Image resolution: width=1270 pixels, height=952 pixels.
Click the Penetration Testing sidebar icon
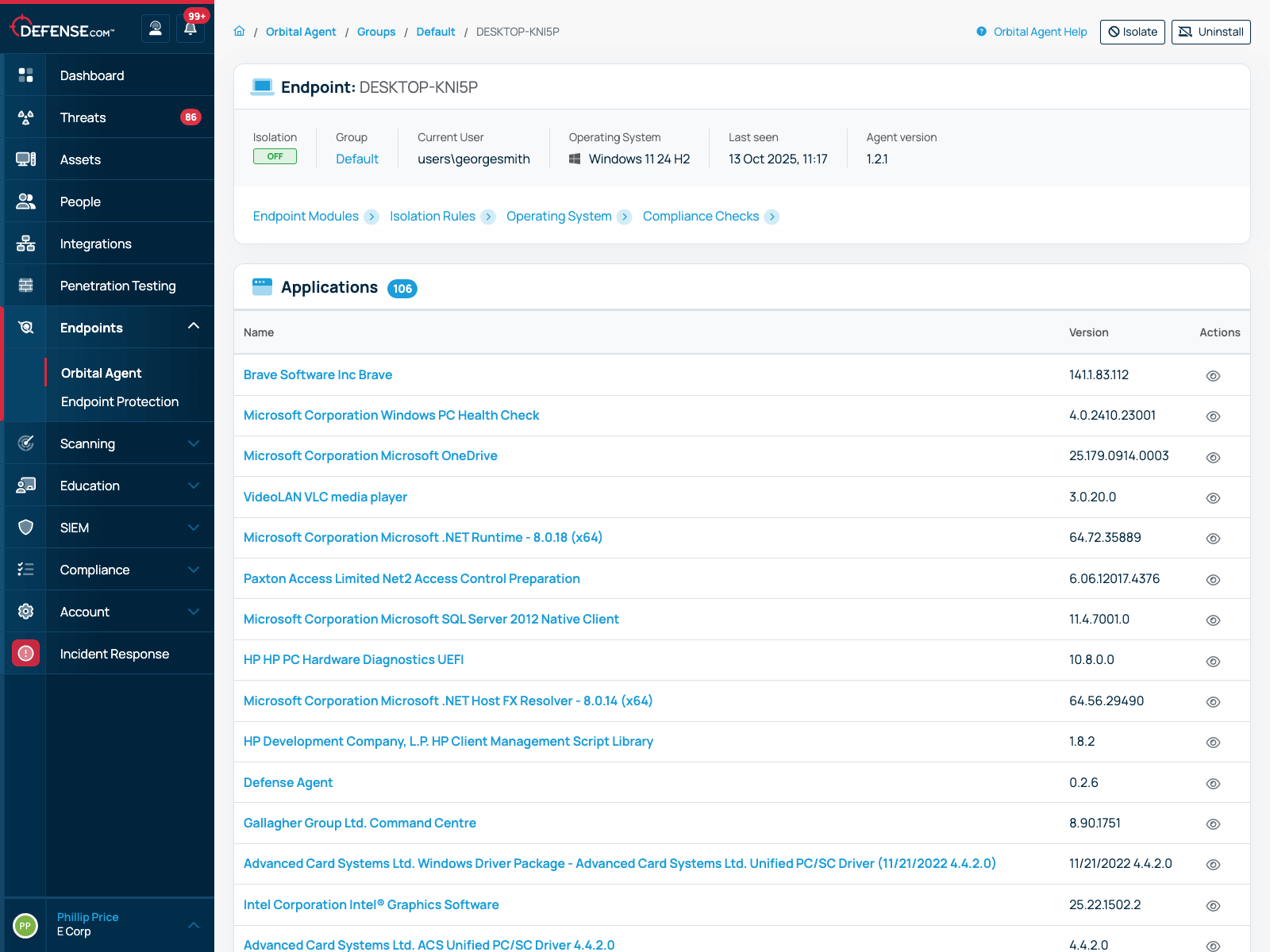tap(25, 286)
